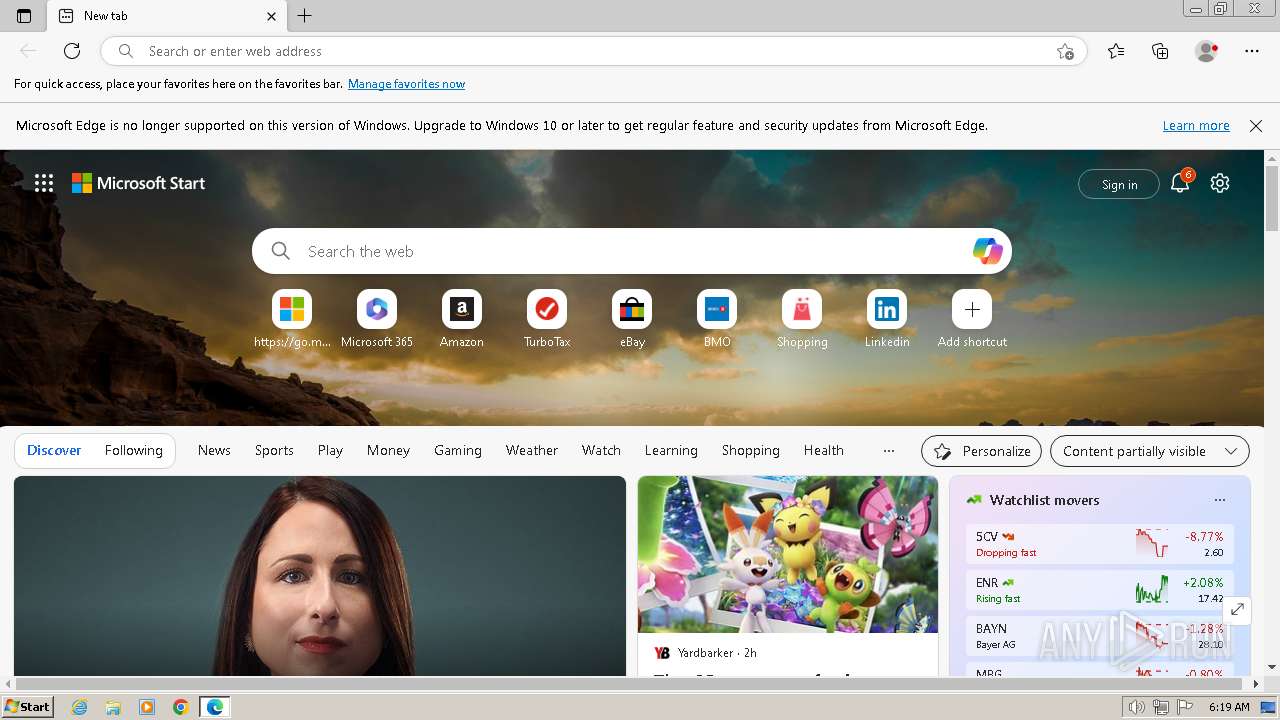Viewport: 1280px width, 720px height.
Task: Open the Play category
Action: 330,451
